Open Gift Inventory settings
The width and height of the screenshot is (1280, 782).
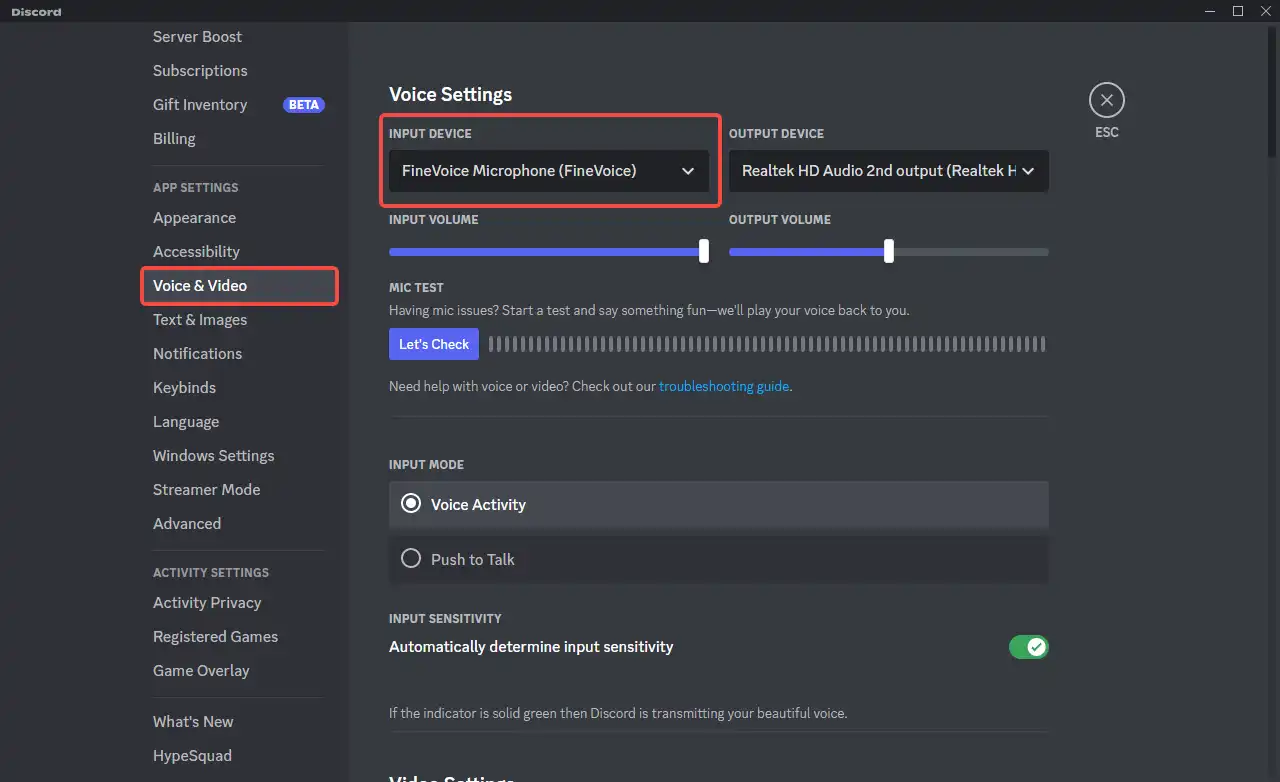(200, 105)
